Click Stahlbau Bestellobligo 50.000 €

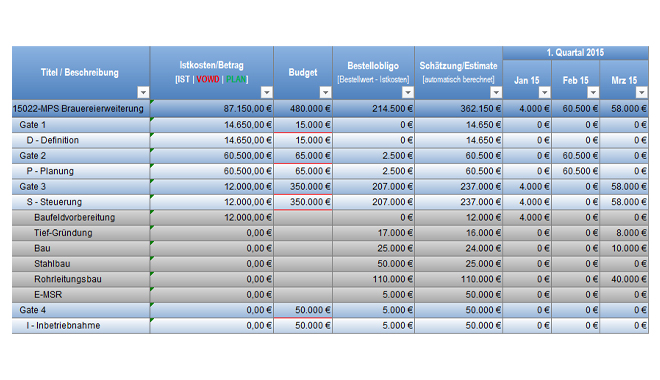coord(373,264)
